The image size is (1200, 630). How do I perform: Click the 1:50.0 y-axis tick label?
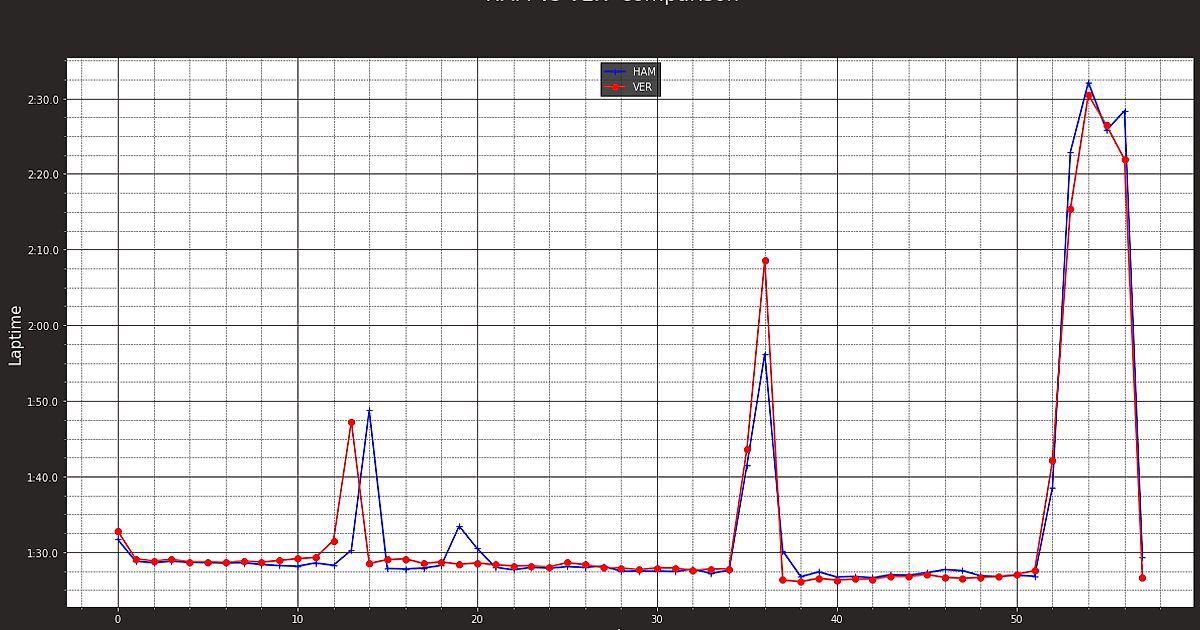click(41, 402)
